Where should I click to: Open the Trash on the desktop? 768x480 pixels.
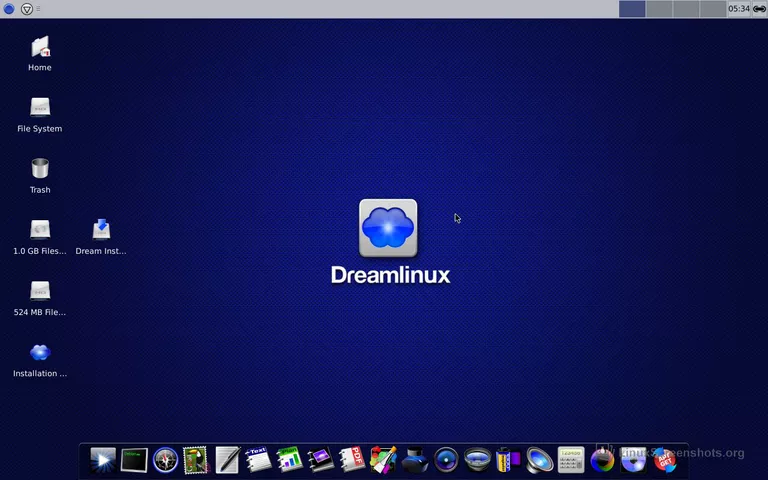(40, 168)
